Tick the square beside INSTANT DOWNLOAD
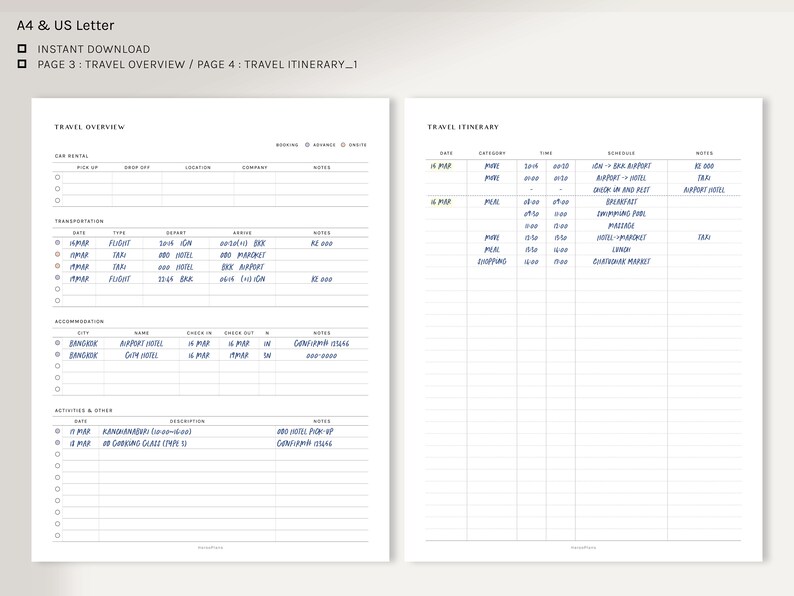This screenshot has width=794, height=596. coord(22,49)
